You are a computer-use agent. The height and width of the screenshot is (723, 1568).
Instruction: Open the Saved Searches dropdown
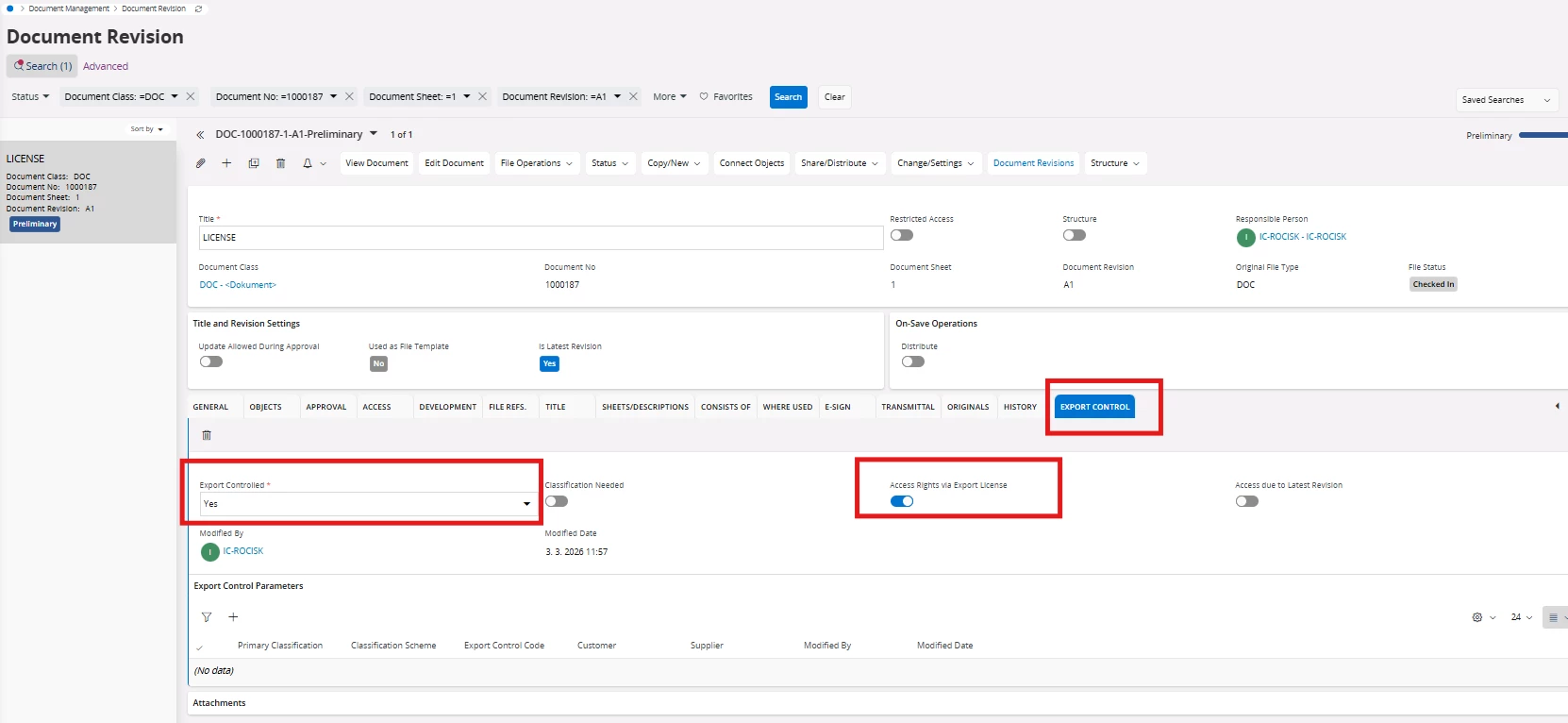click(x=1507, y=100)
